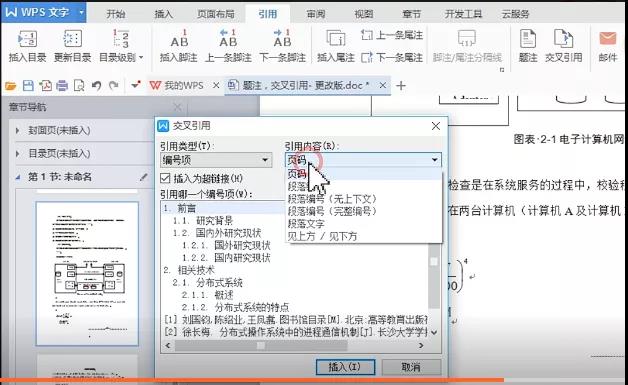Close the 章节导航 panel
This screenshot has width=628, height=385.
click(x=177, y=107)
